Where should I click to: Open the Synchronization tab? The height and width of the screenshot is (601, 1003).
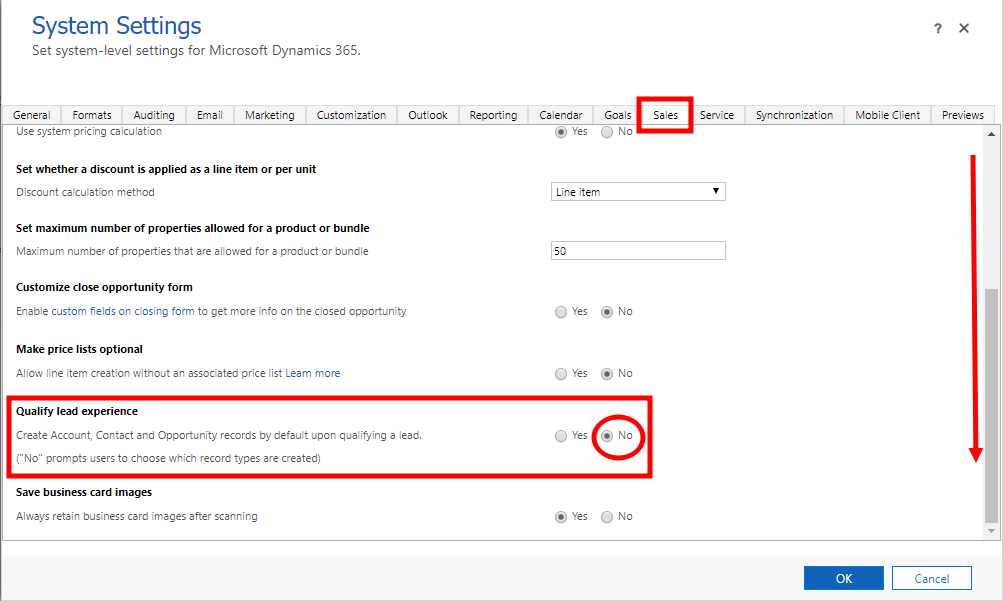tap(794, 115)
